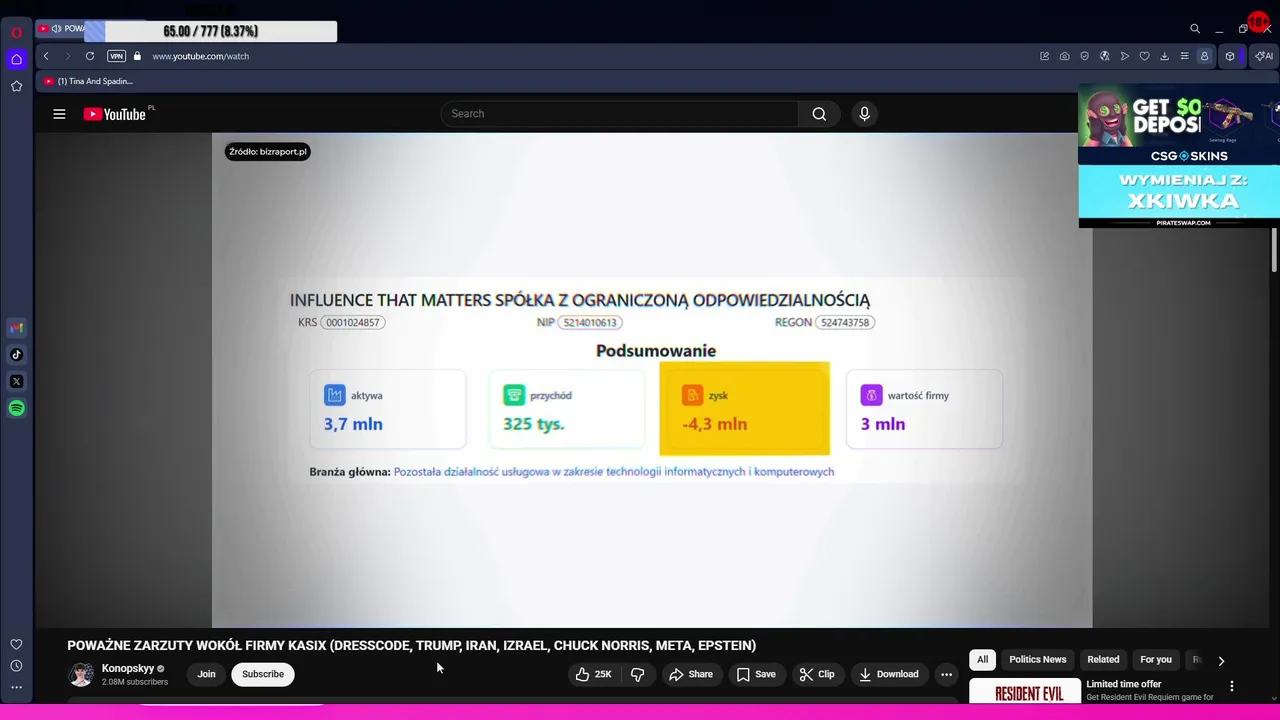
Task: Open Easy Setup sliders icon
Action: point(1184,56)
